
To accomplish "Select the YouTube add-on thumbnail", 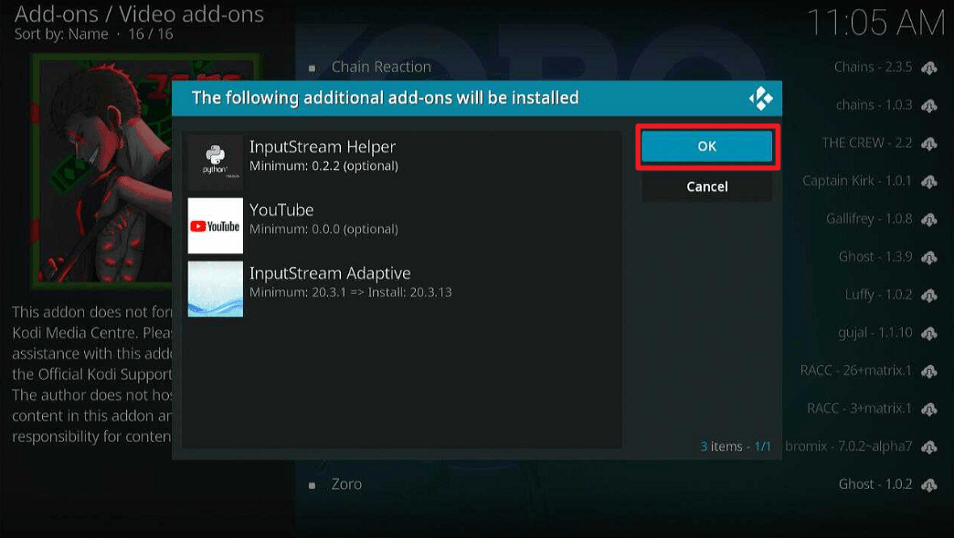I will coord(215,225).
